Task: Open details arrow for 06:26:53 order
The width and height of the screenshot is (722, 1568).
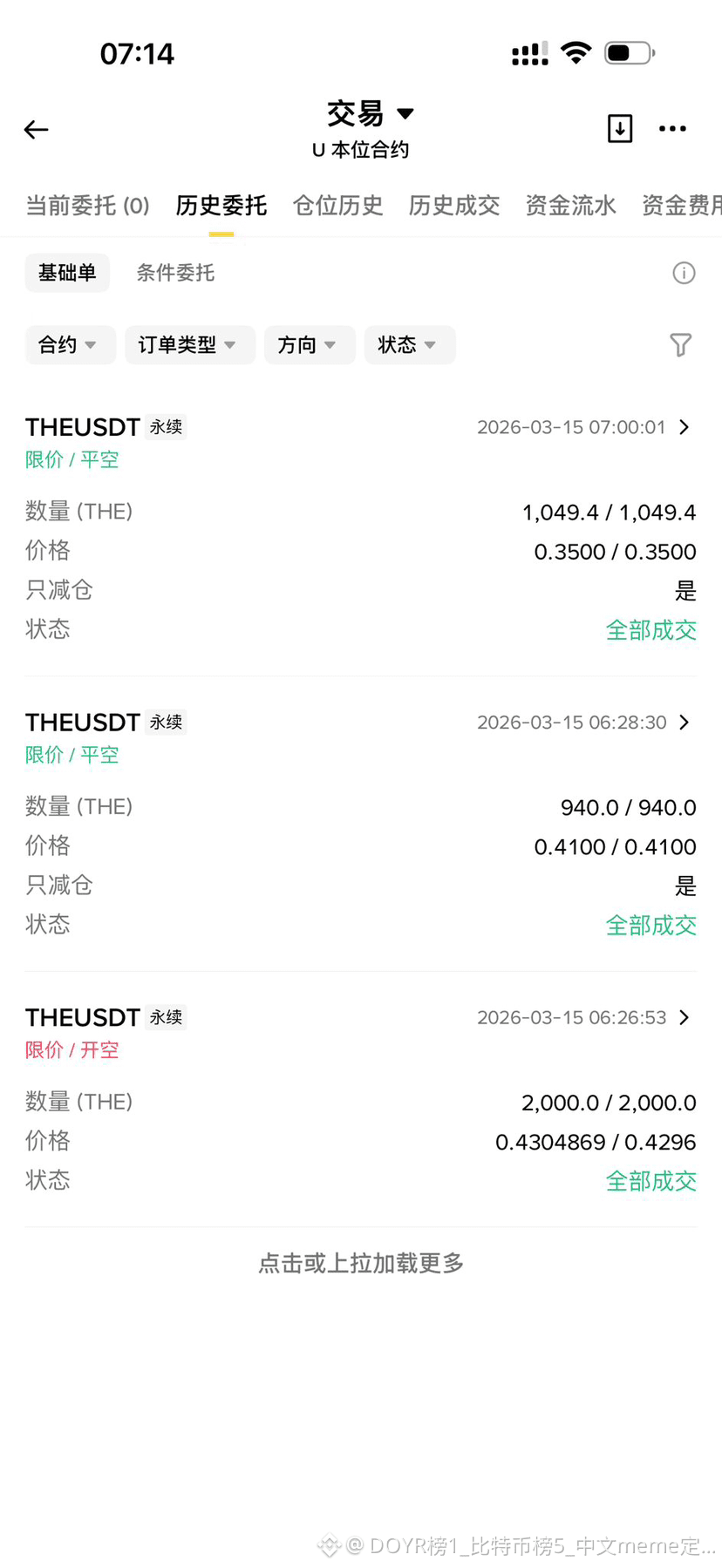Action: point(685,1017)
